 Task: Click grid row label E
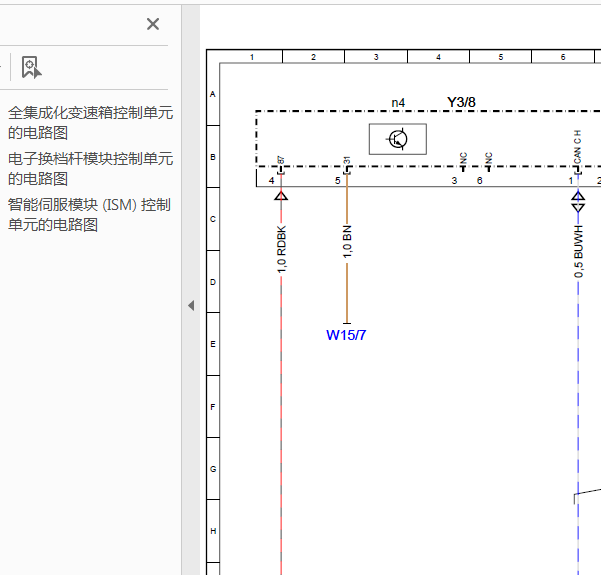click(213, 344)
